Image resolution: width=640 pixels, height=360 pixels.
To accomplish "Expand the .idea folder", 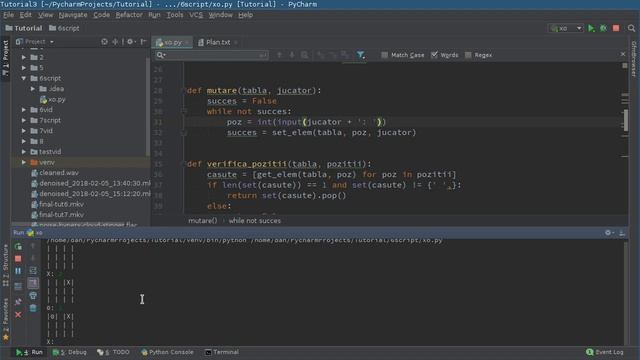I will (33, 89).
